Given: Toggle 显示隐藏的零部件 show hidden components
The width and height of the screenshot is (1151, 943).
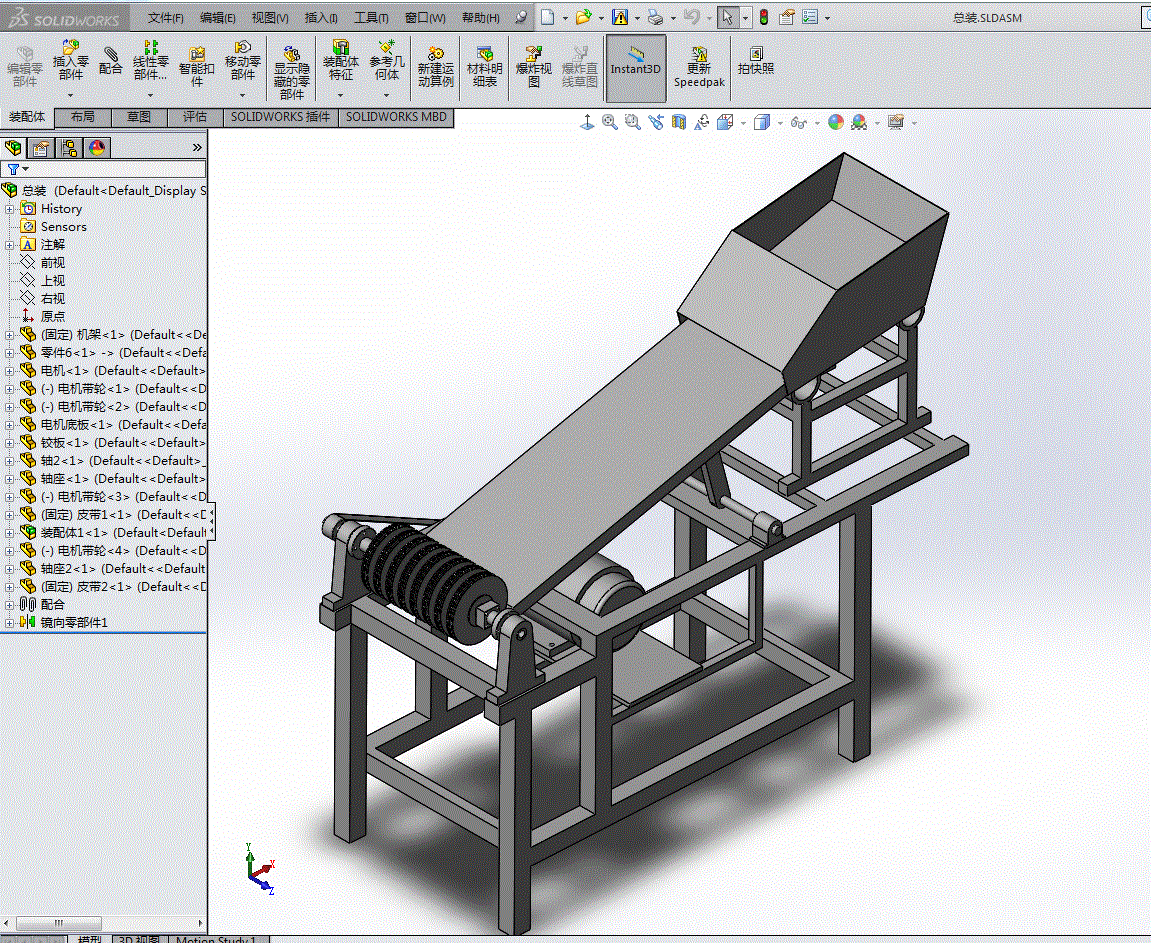Looking at the screenshot, I should tap(291, 72).
